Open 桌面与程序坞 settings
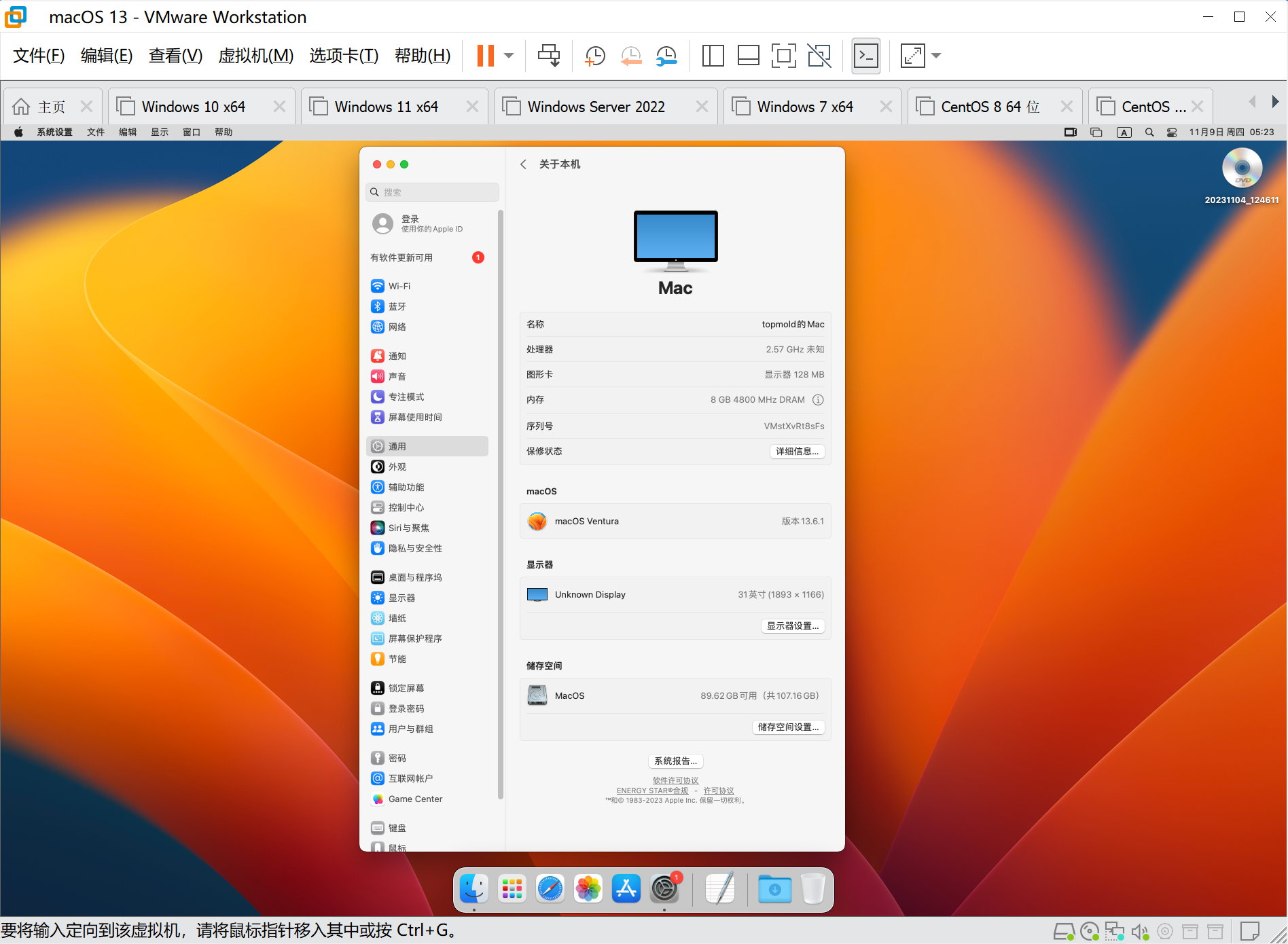 click(427, 577)
